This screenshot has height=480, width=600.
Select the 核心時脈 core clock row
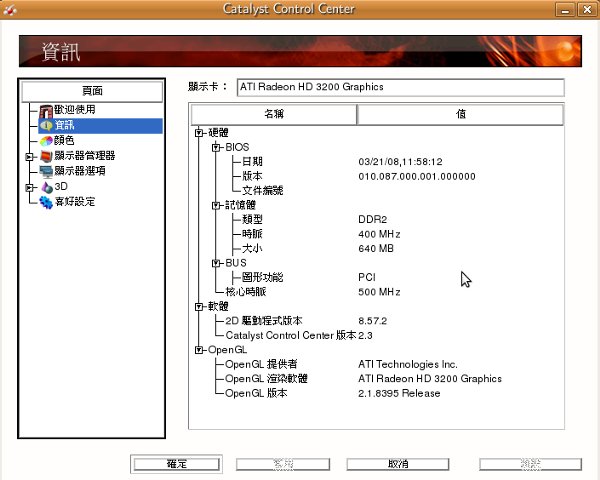[246, 292]
